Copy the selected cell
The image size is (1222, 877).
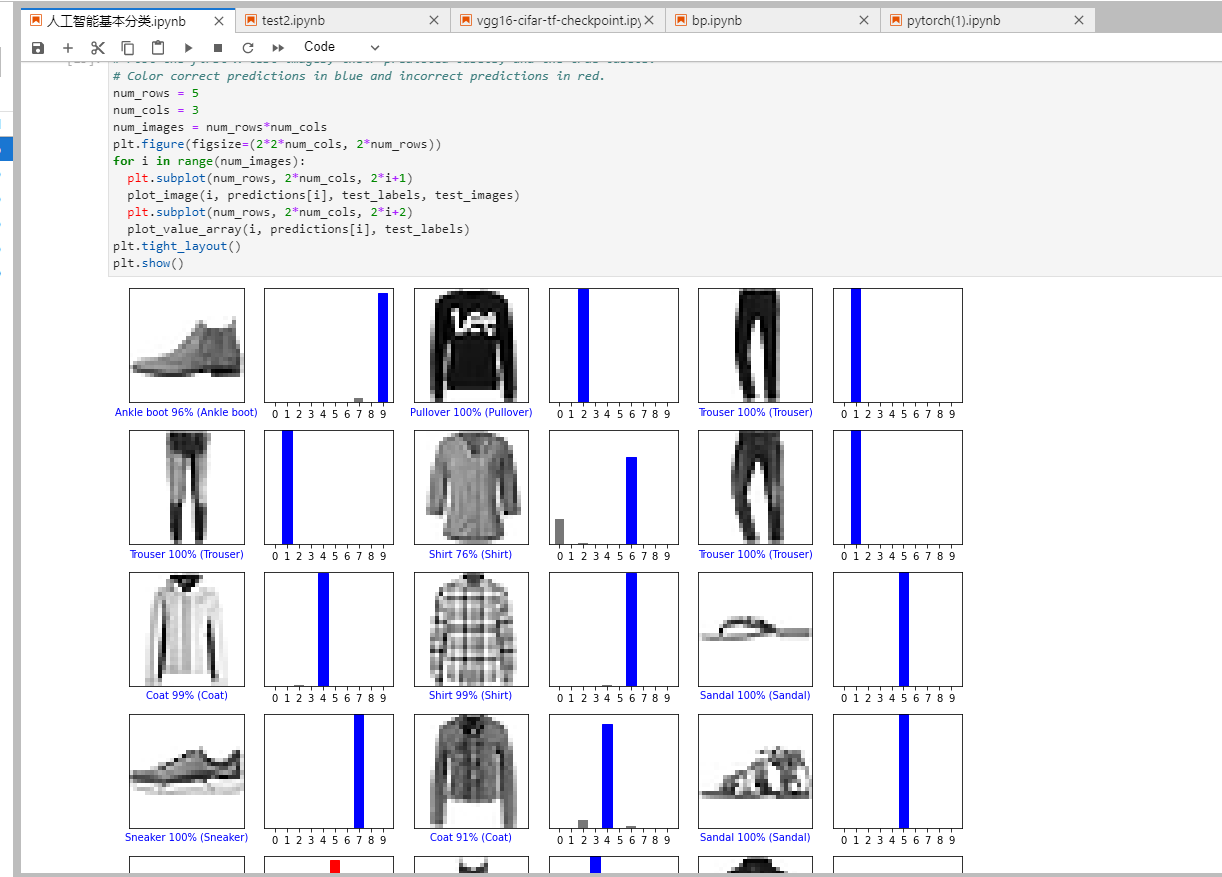tap(127, 48)
